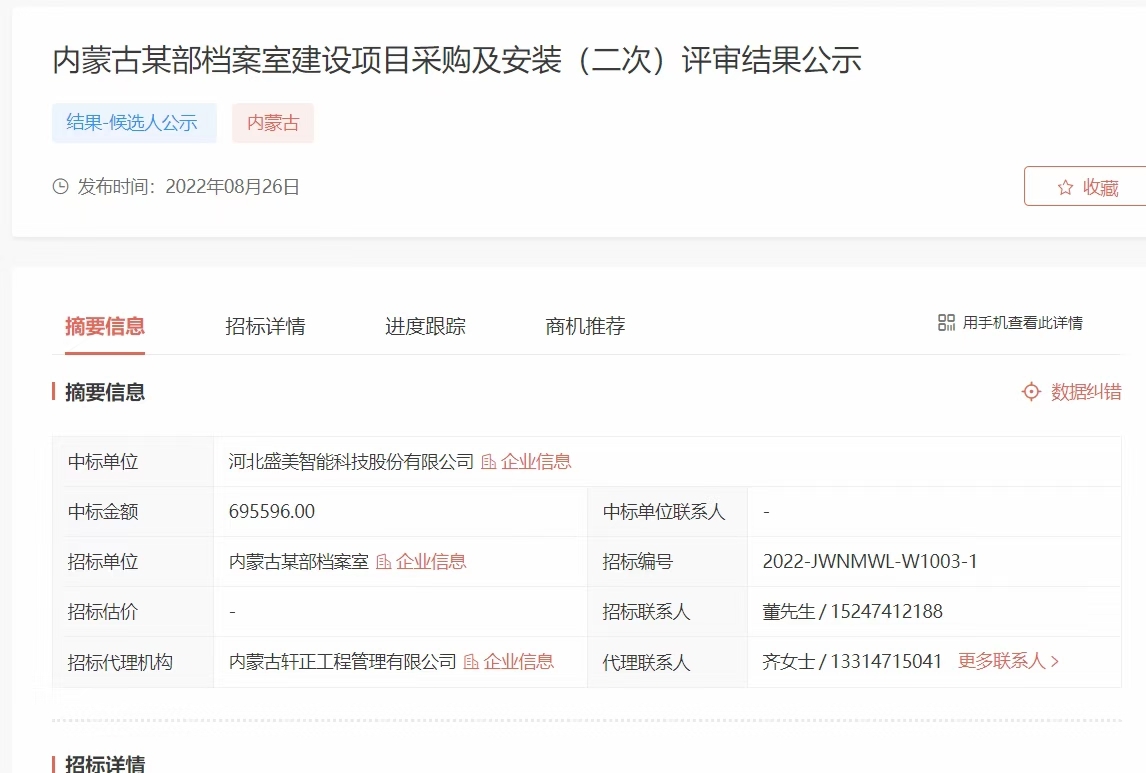The image size is (1146, 773).
Task: Click the 结果-候选人公示 tag
Action: (134, 123)
